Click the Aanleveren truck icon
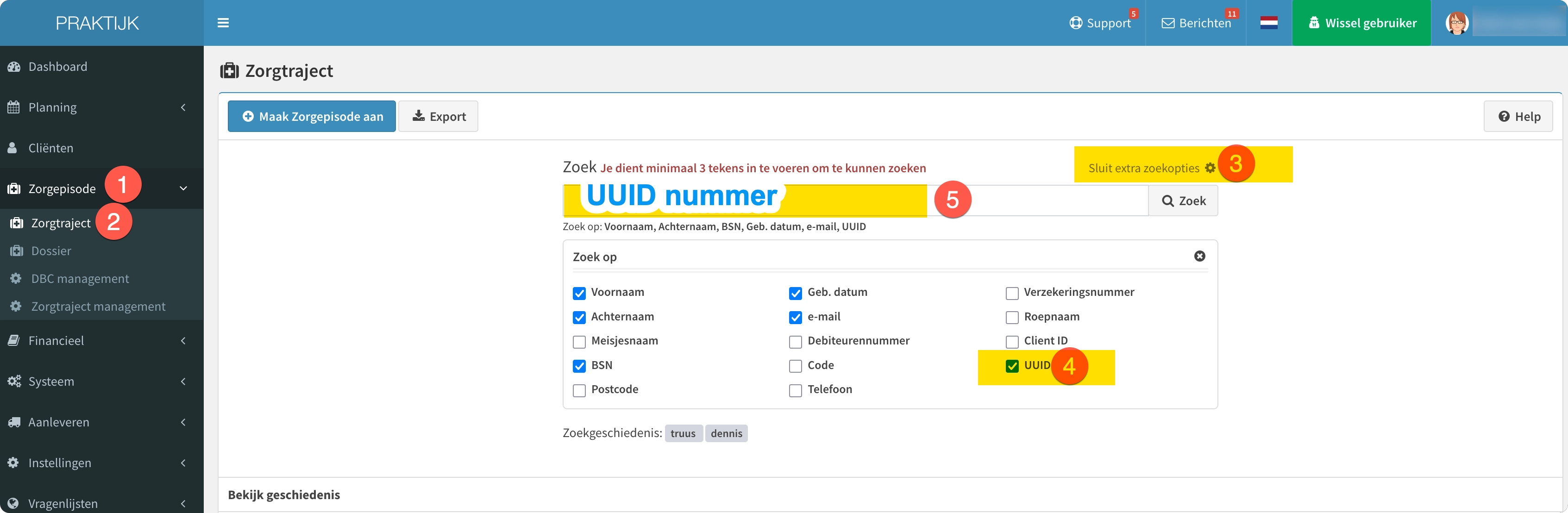Image resolution: width=1568 pixels, height=513 pixels. 14,422
